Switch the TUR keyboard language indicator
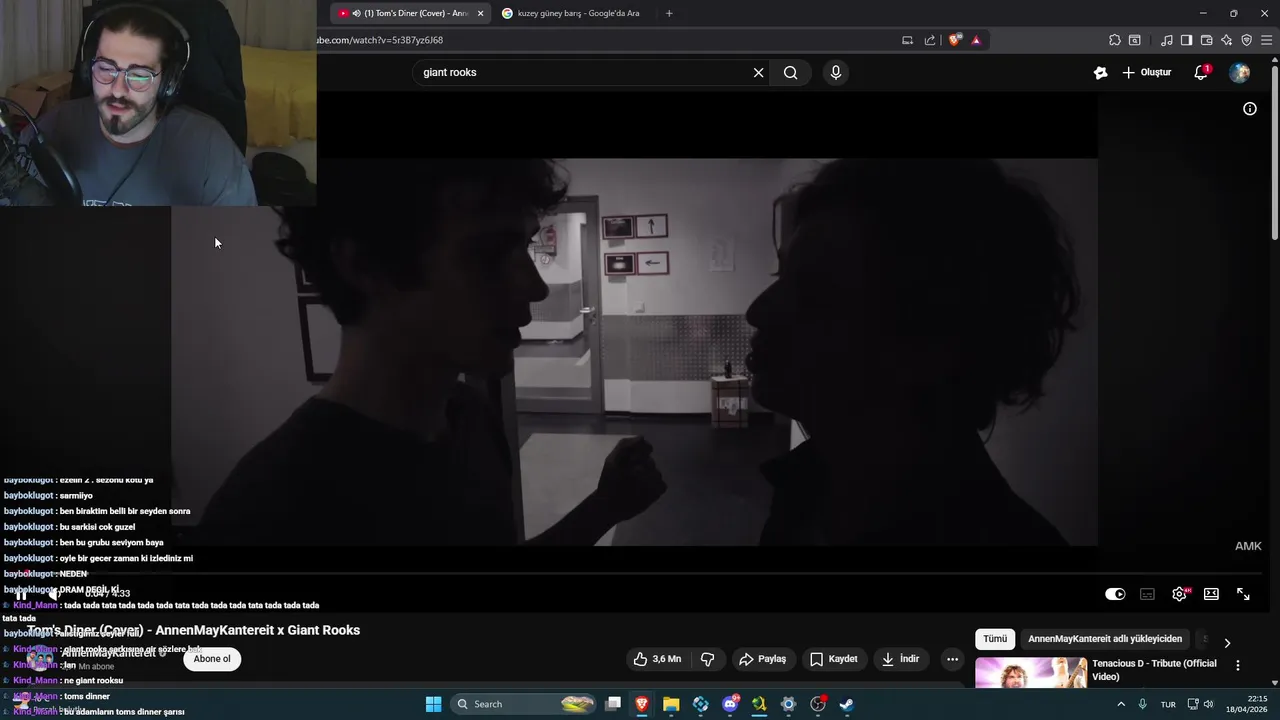 tap(1168, 704)
